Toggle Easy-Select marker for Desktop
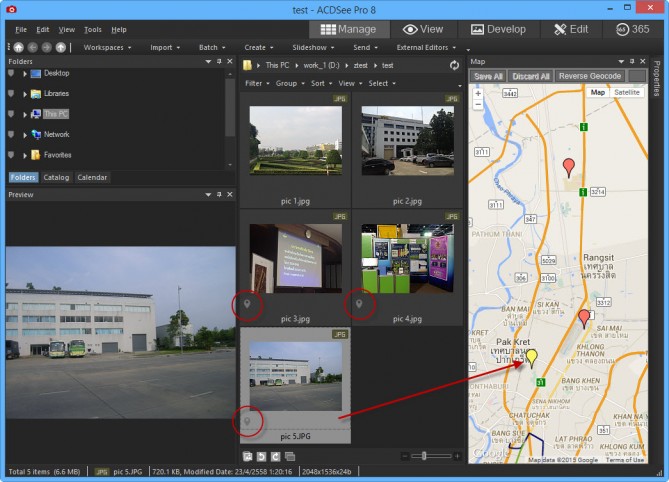 (x=11, y=73)
